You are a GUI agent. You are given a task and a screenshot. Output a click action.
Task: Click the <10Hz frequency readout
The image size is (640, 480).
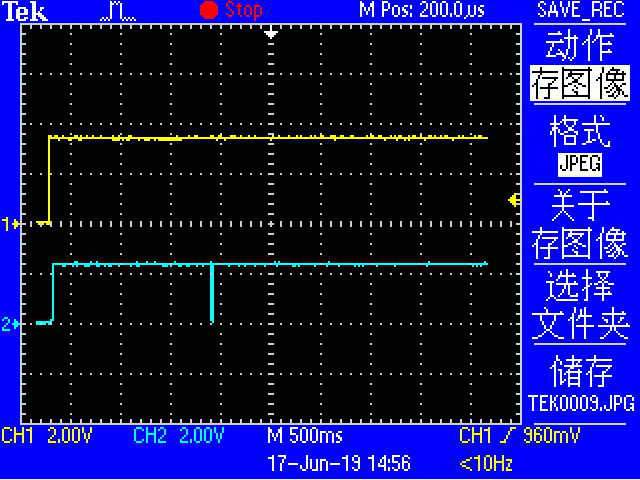(x=486, y=464)
